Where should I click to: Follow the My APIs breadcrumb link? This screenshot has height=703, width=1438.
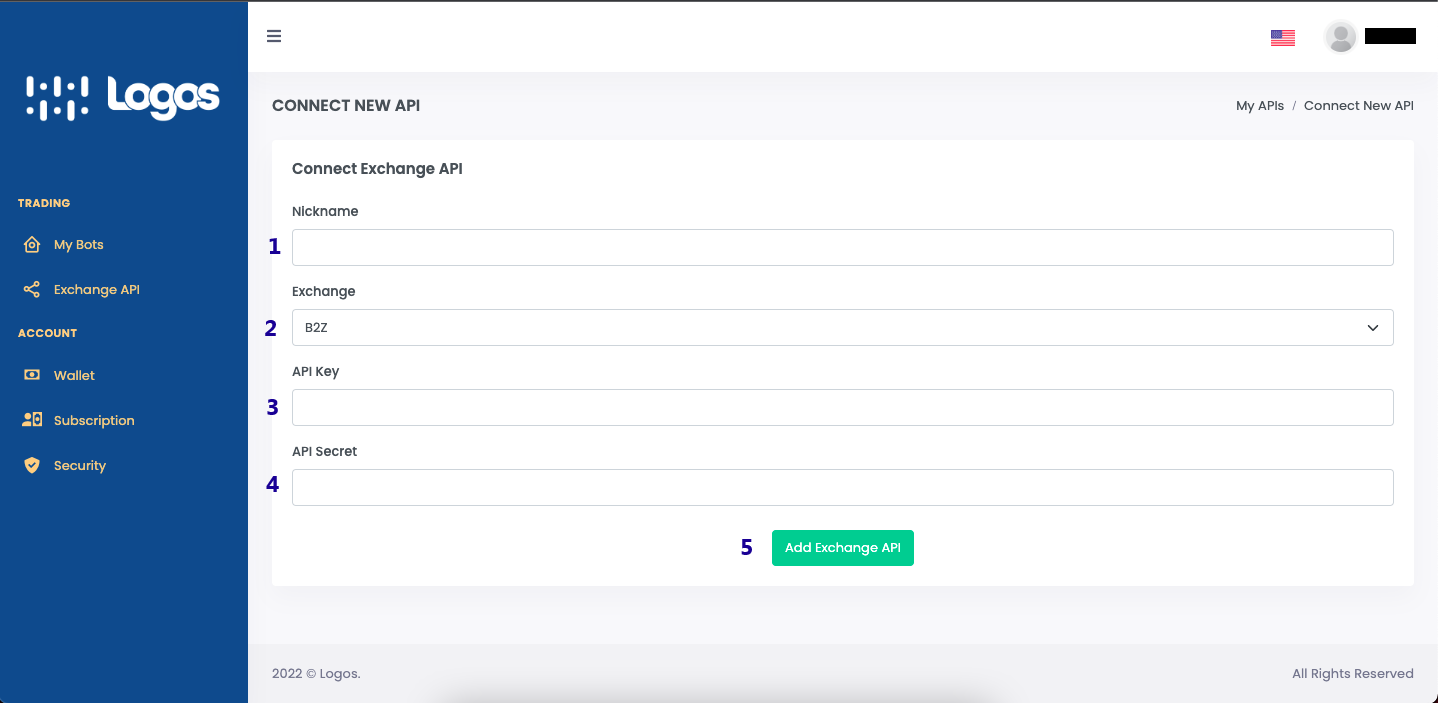[1260, 105]
